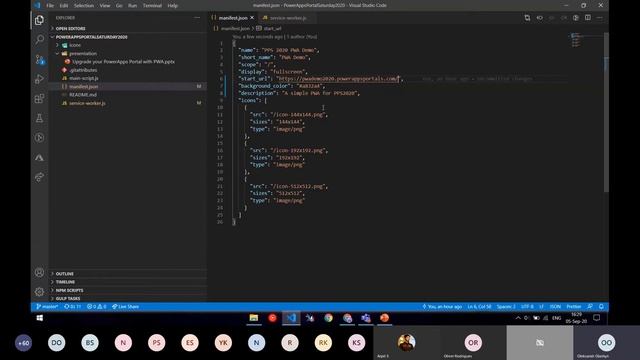Click Spaces: 2 indentation setting
Screen dimensions: 640x360
point(506,307)
